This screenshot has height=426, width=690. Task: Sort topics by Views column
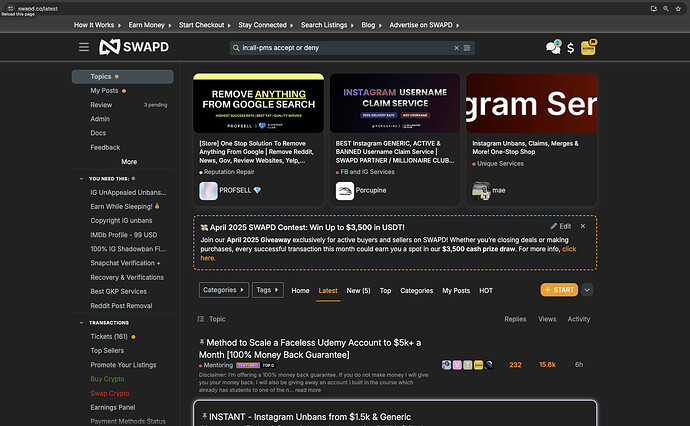[x=547, y=319]
